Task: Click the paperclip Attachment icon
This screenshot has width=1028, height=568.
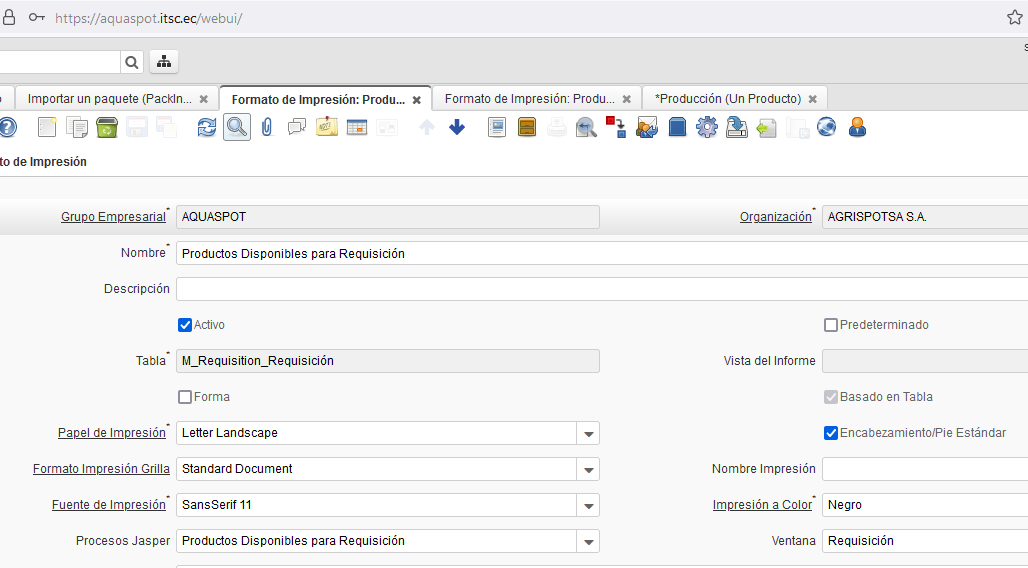Action: [267, 127]
